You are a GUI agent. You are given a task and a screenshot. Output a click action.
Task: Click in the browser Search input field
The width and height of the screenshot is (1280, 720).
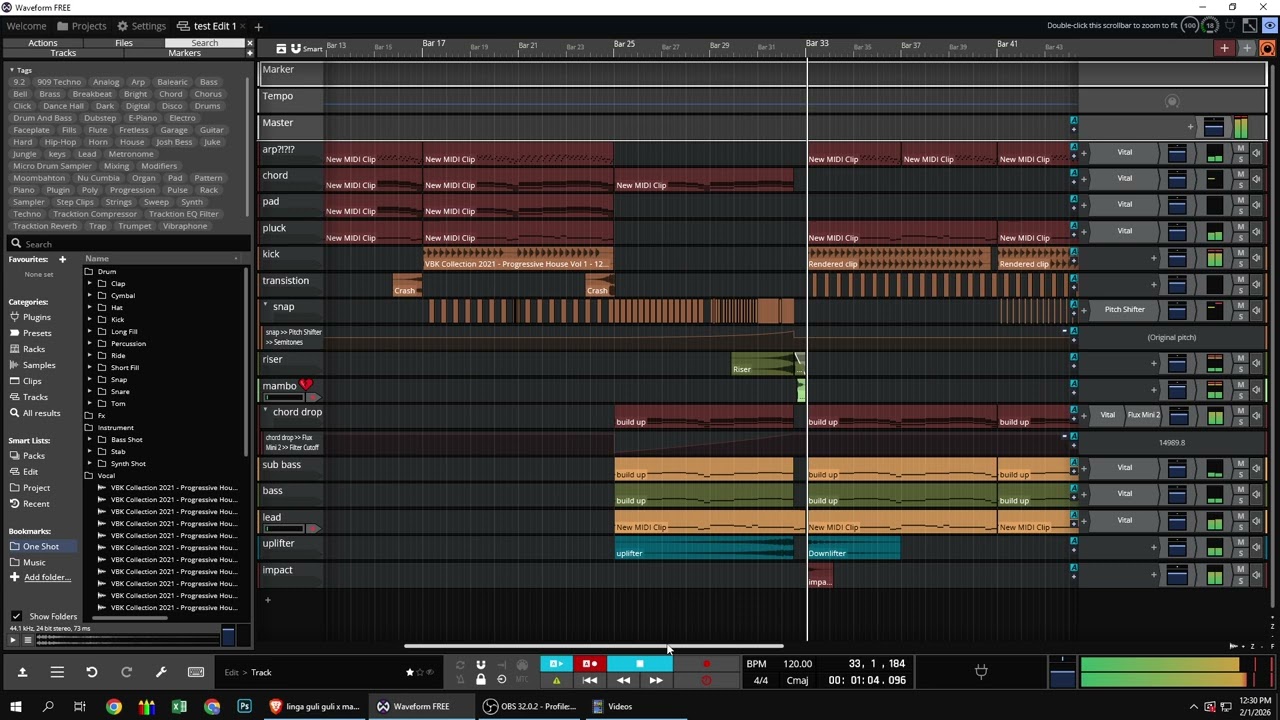click(130, 244)
